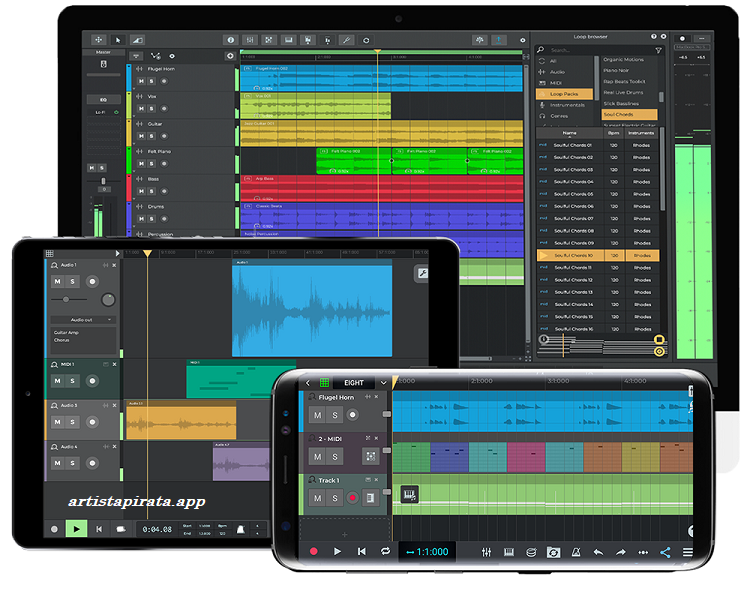Mute Flugel Horn track on phone
The width and height of the screenshot is (750, 600).
point(318,415)
